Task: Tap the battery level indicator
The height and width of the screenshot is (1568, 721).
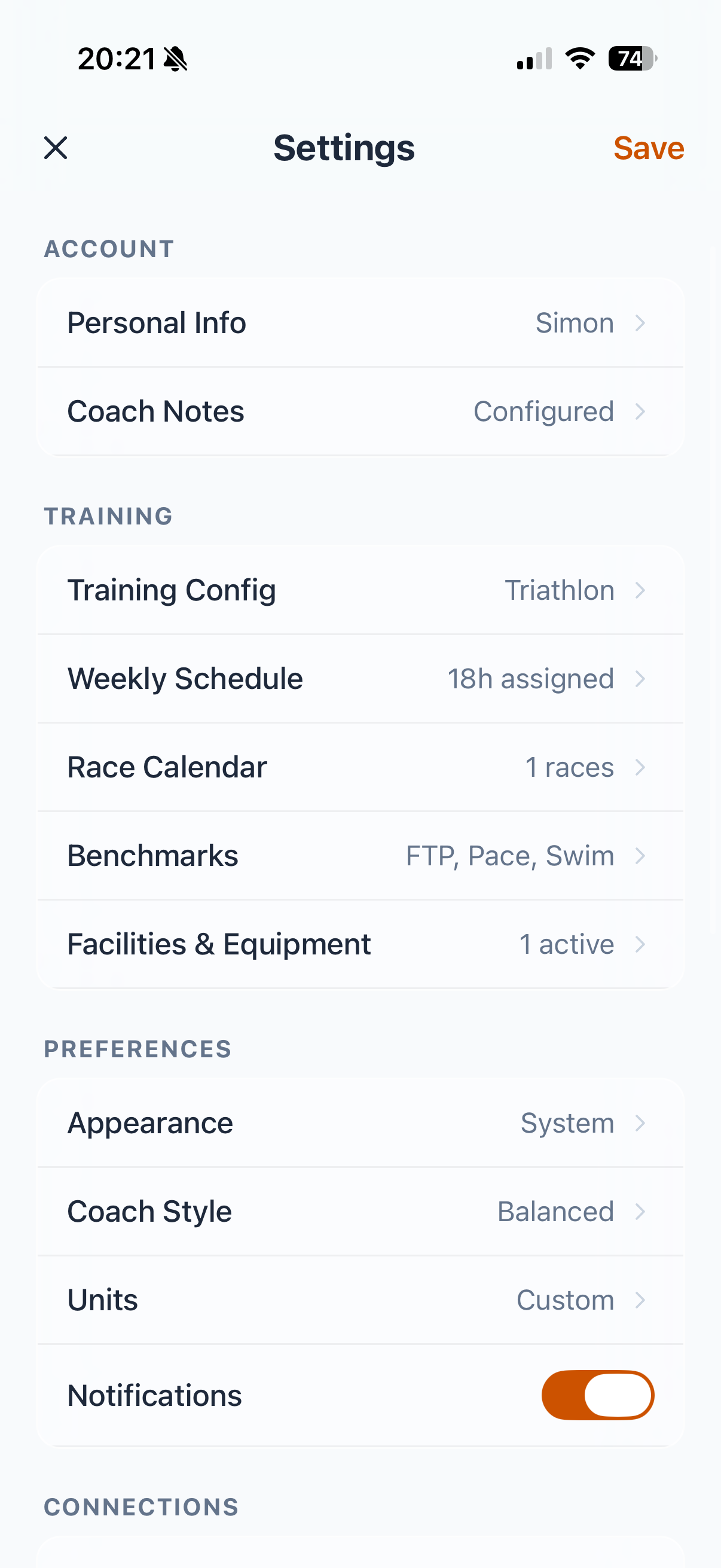Action: coord(632,59)
